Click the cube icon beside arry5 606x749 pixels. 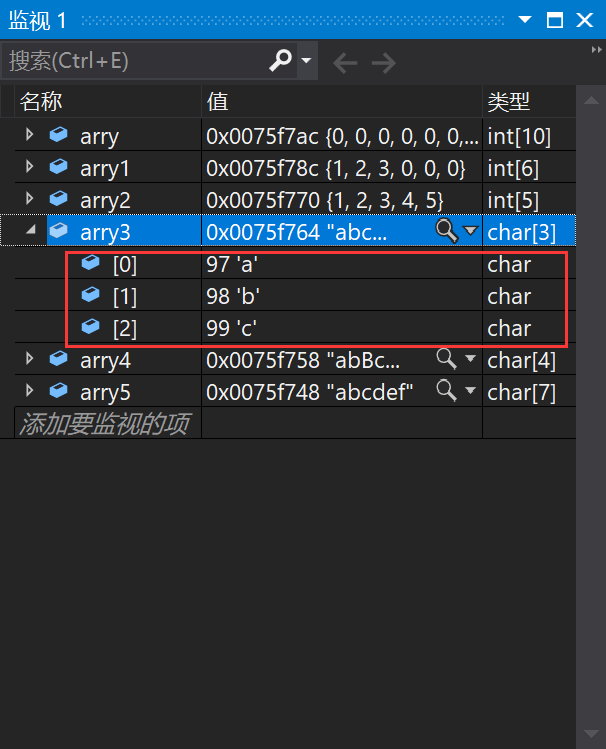(59, 390)
